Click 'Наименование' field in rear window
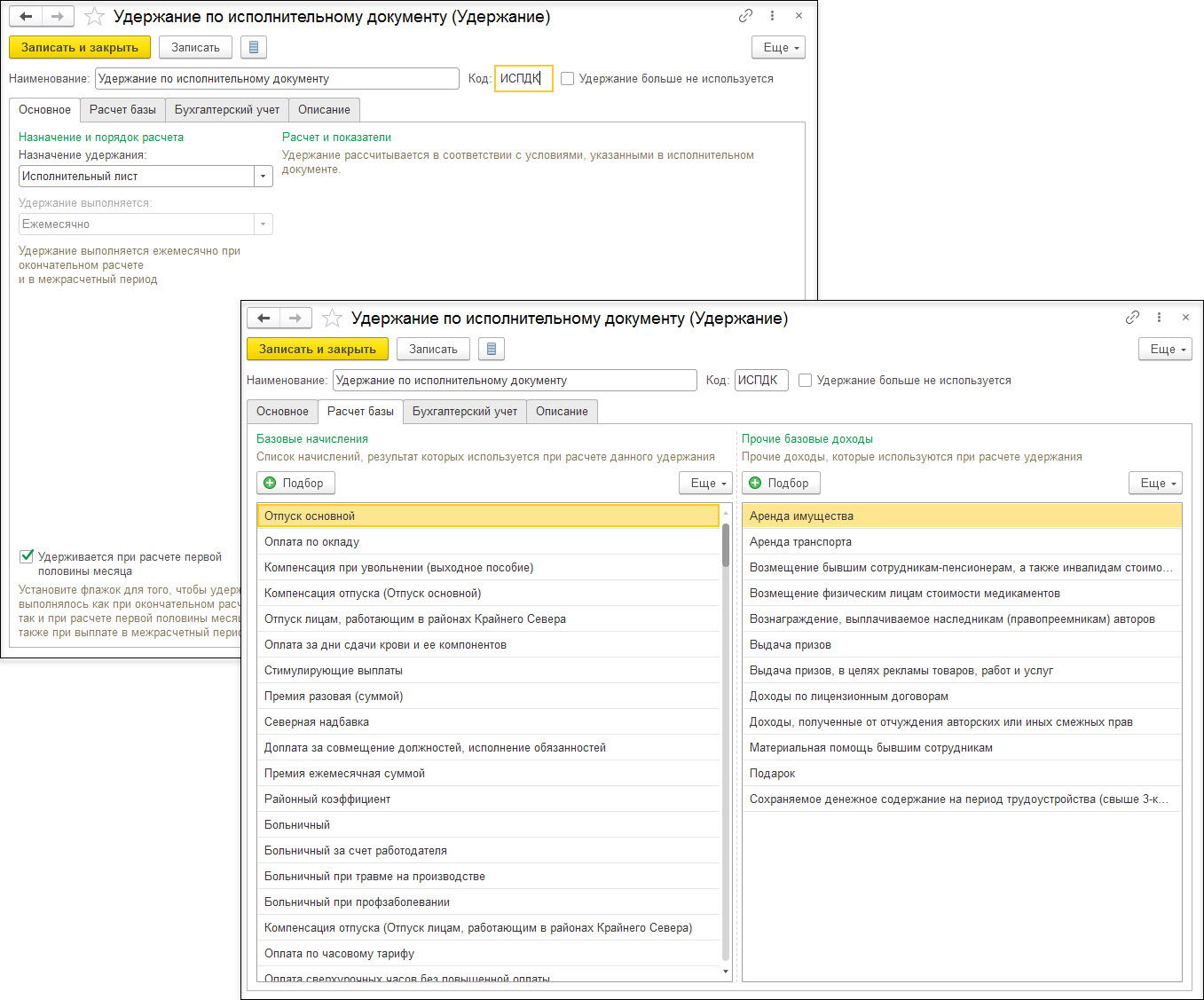 tap(277, 79)
